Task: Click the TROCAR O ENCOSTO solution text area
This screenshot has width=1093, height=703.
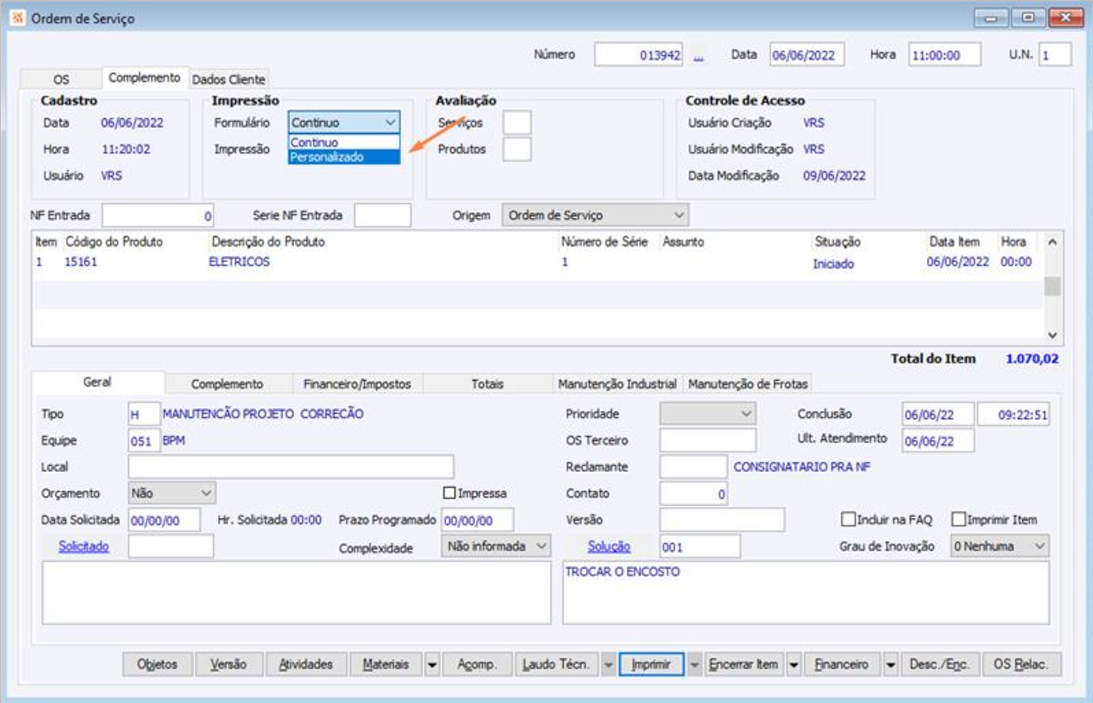Action: 806,593
